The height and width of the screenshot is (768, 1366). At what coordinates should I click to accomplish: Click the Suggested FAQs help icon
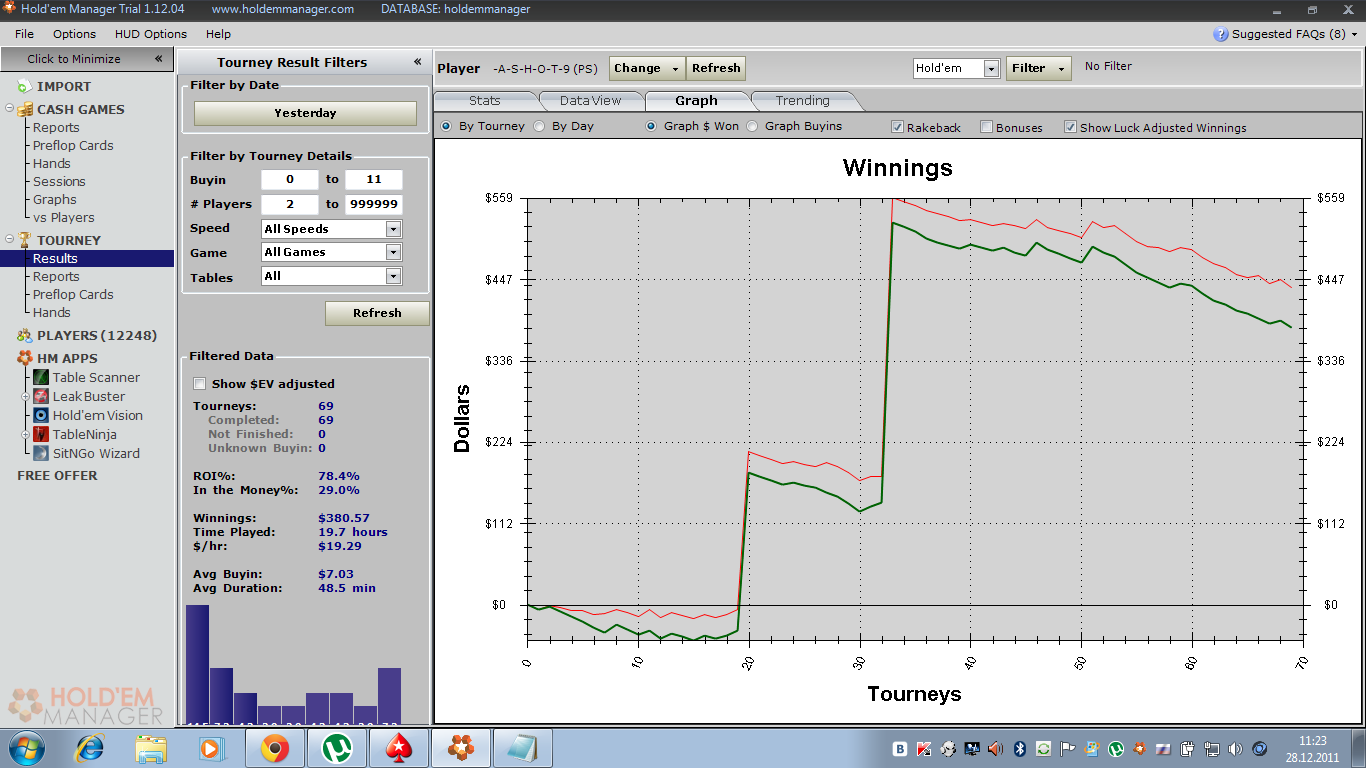[x=1220, y=34]
